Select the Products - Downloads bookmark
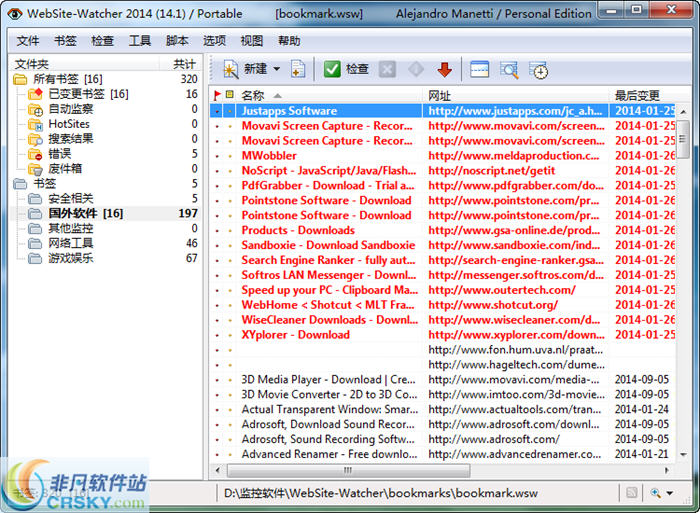Image resolution: width=700 pixels, height=513 pixels. click(298, 230)
